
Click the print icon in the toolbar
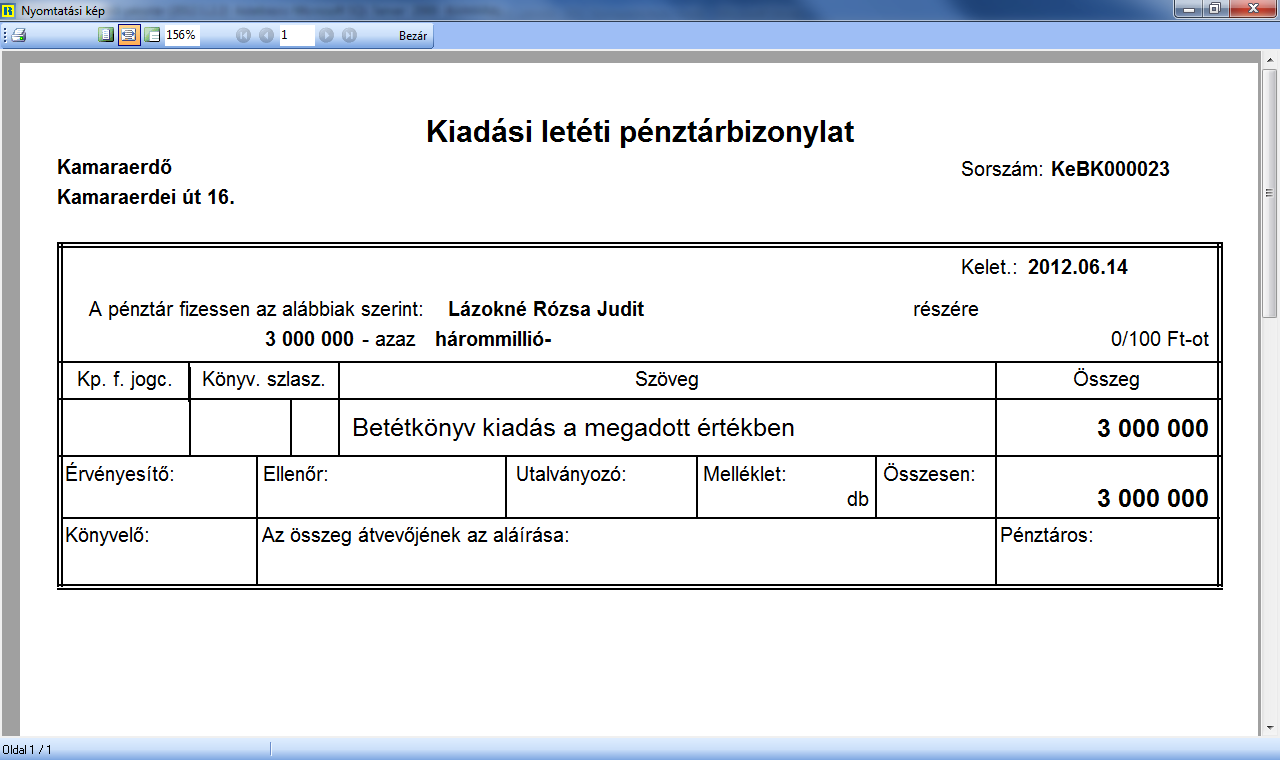tap(18, 35)
